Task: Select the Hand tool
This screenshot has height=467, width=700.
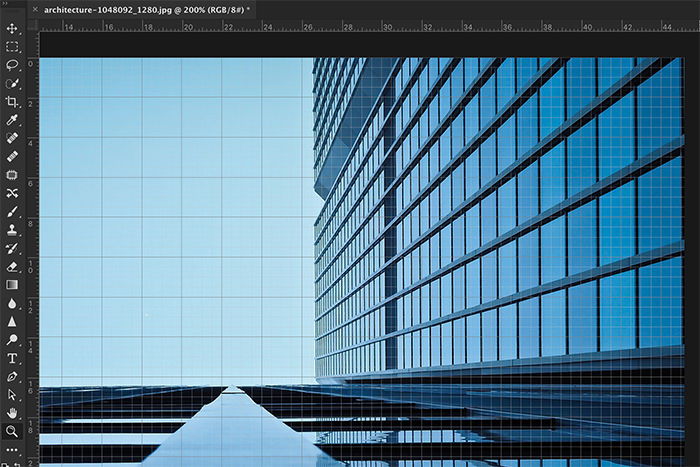Action: click(12, 413)
